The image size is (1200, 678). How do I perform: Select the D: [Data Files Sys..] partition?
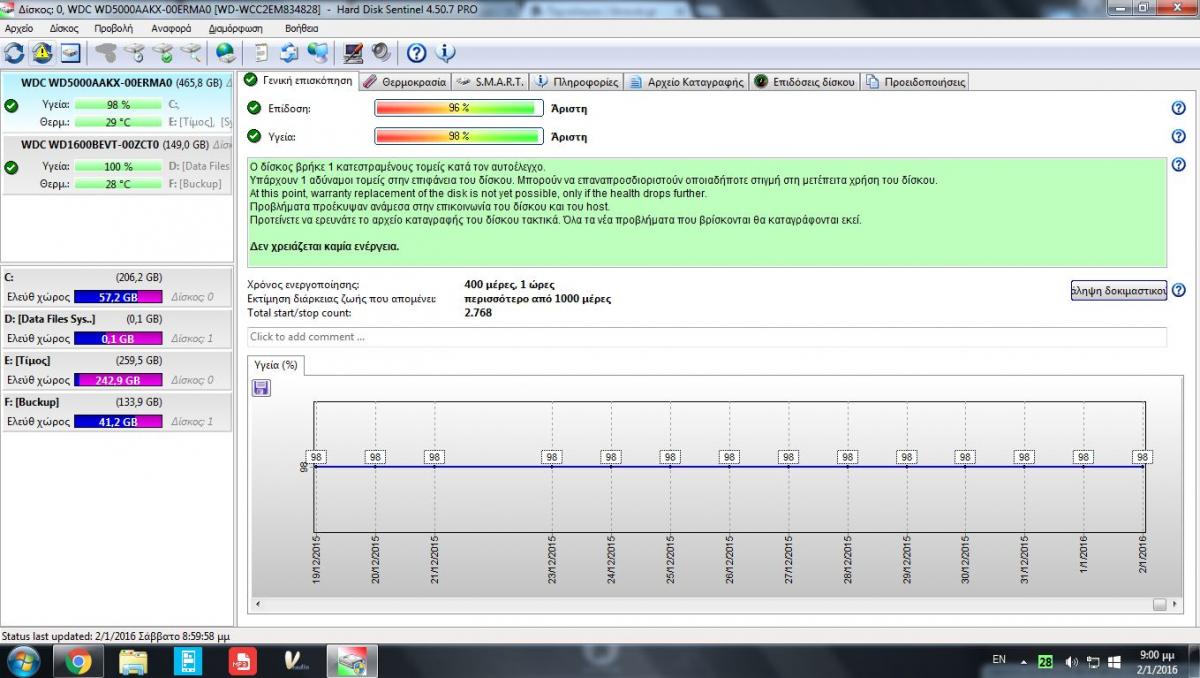(117, 329)
